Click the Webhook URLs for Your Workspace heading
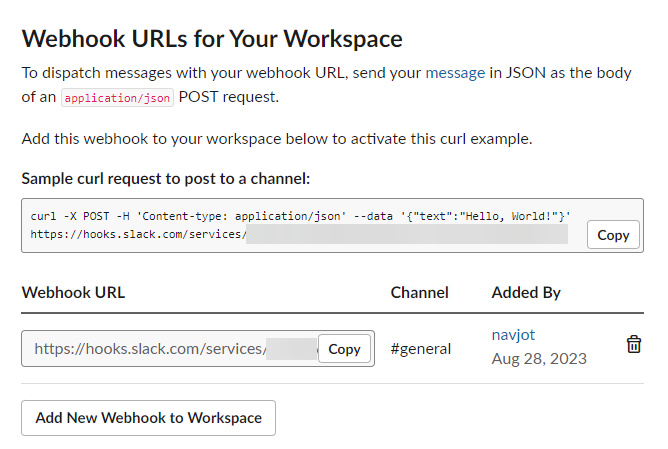 click(x=212, y=39)
